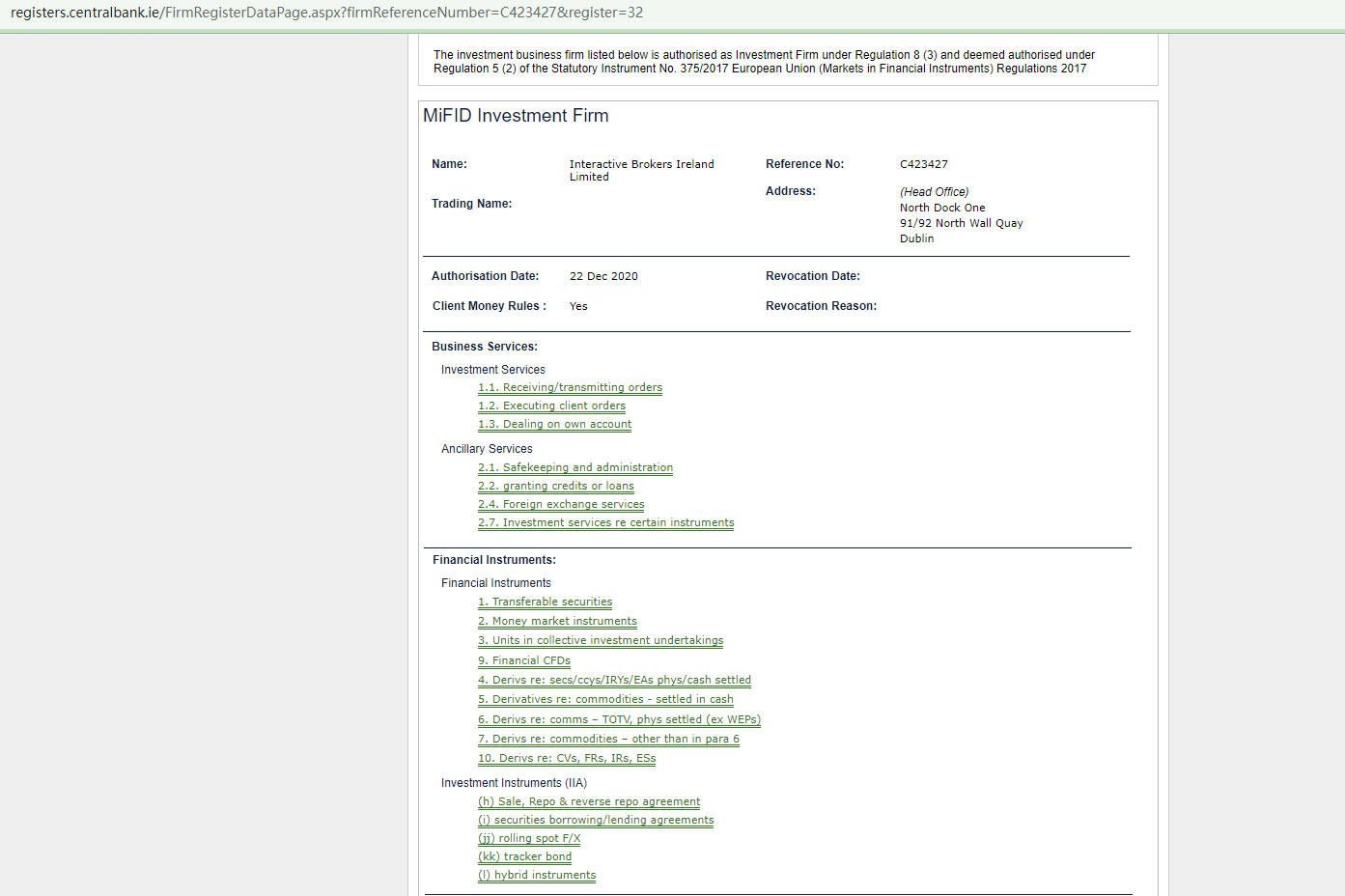Click the 'Financial Instruments:' section label

pyautogui.click(x=494, y=560)
